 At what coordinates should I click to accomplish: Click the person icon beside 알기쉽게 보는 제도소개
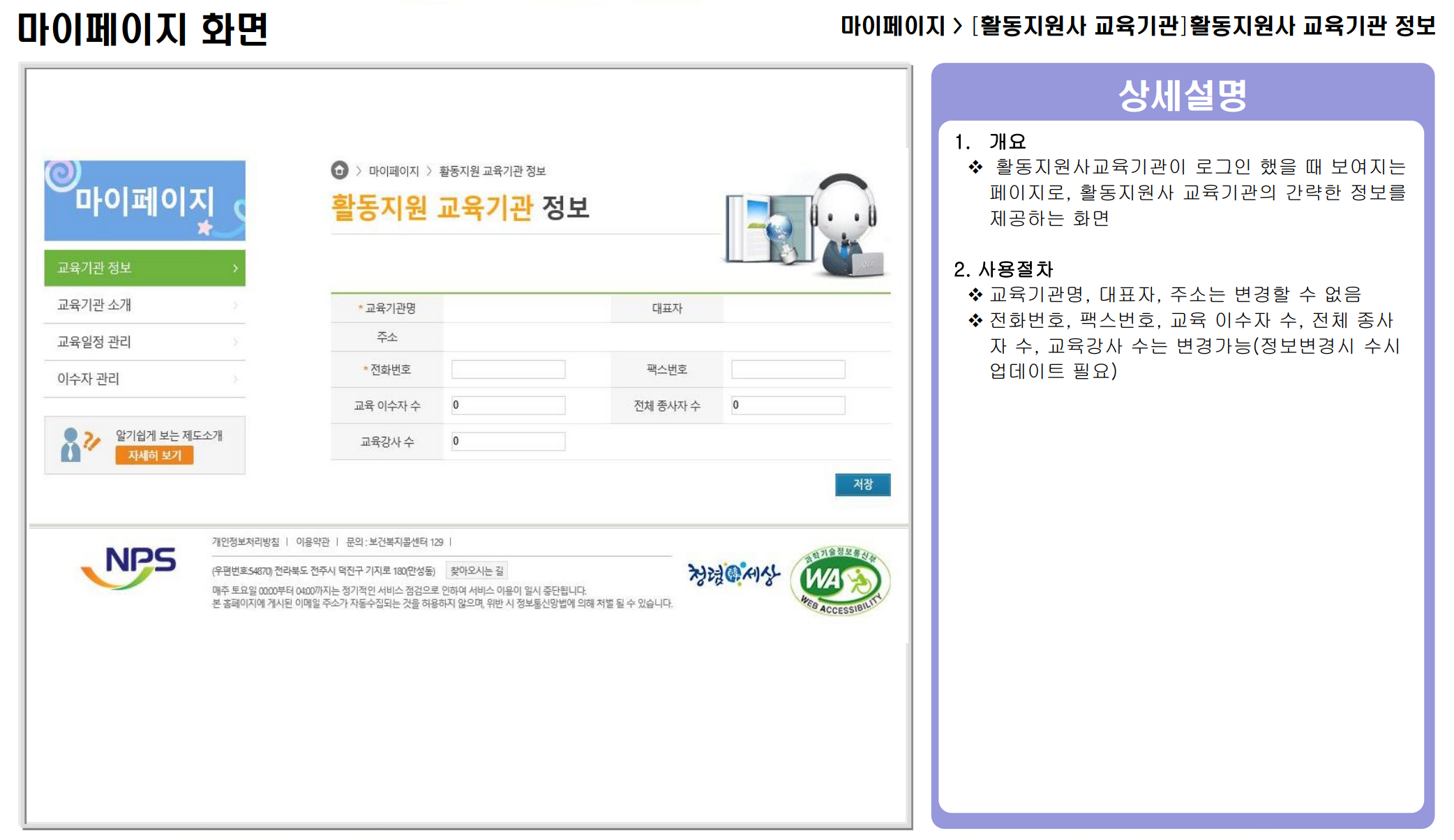(x=71, y=444)
